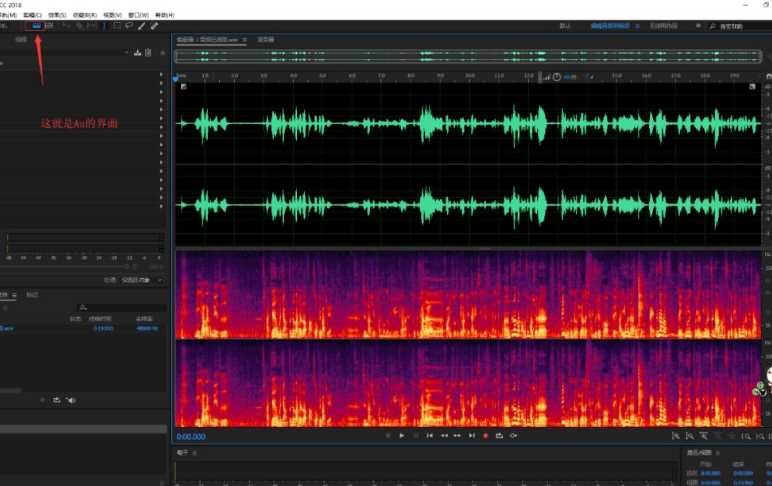Viewport: 772px width, 486px height.
Task: Click the HUD gain dB value
Action: point(571,77)
